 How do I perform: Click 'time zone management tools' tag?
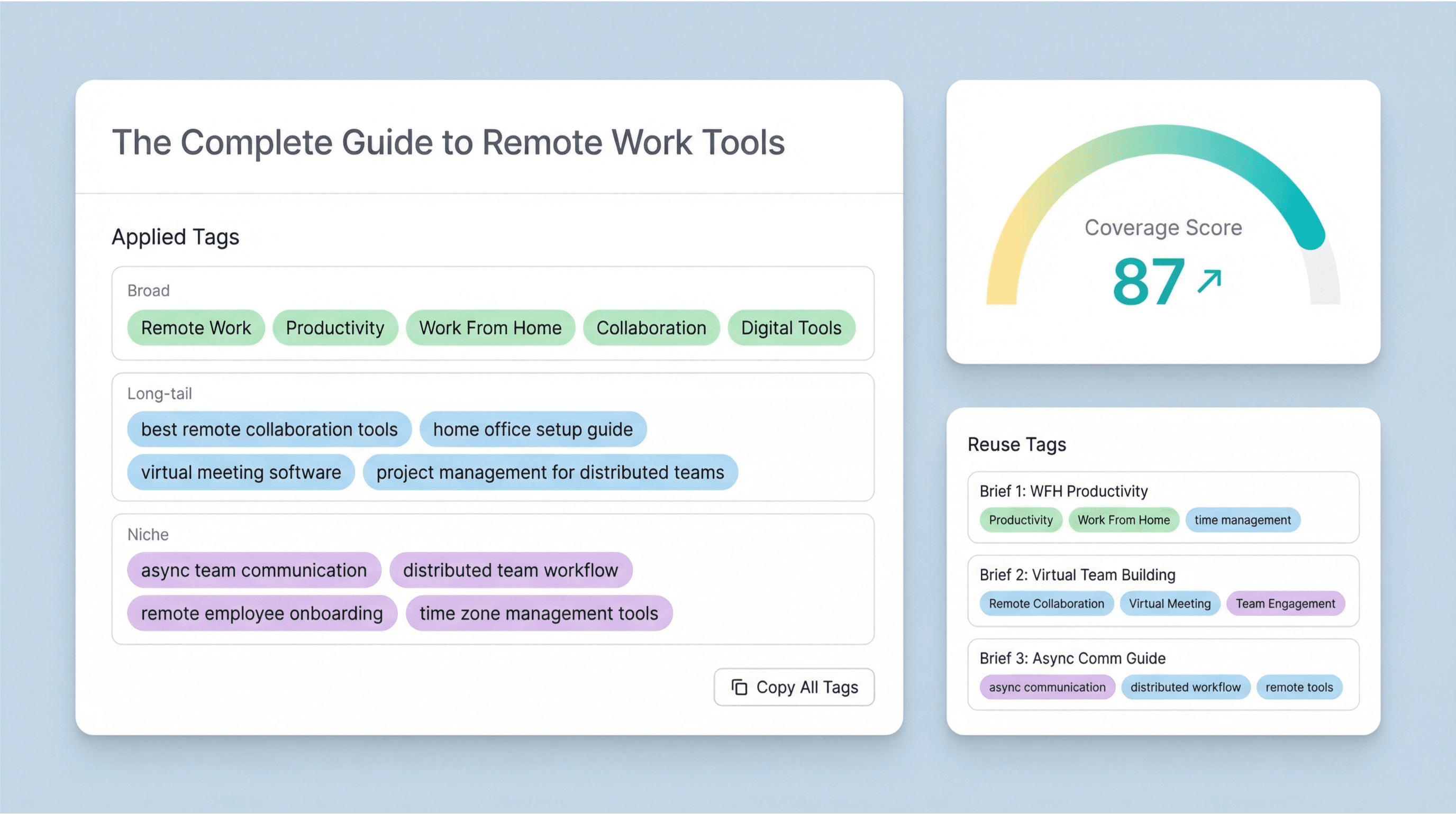tap(539, 613)
